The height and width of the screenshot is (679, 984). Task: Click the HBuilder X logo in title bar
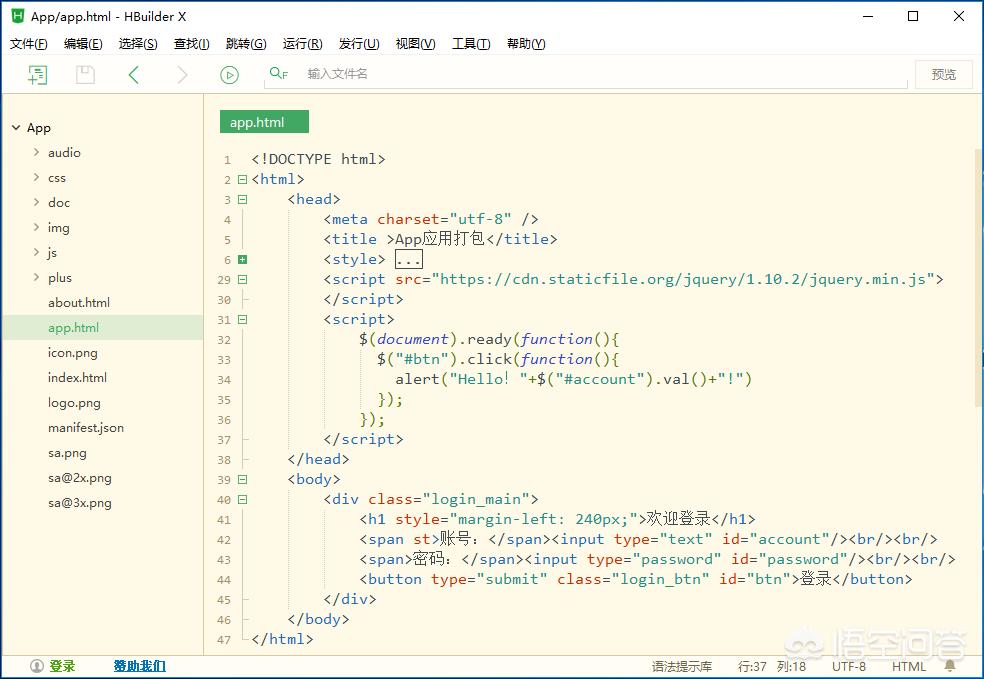pyautogui.click(x=18, y=16)
